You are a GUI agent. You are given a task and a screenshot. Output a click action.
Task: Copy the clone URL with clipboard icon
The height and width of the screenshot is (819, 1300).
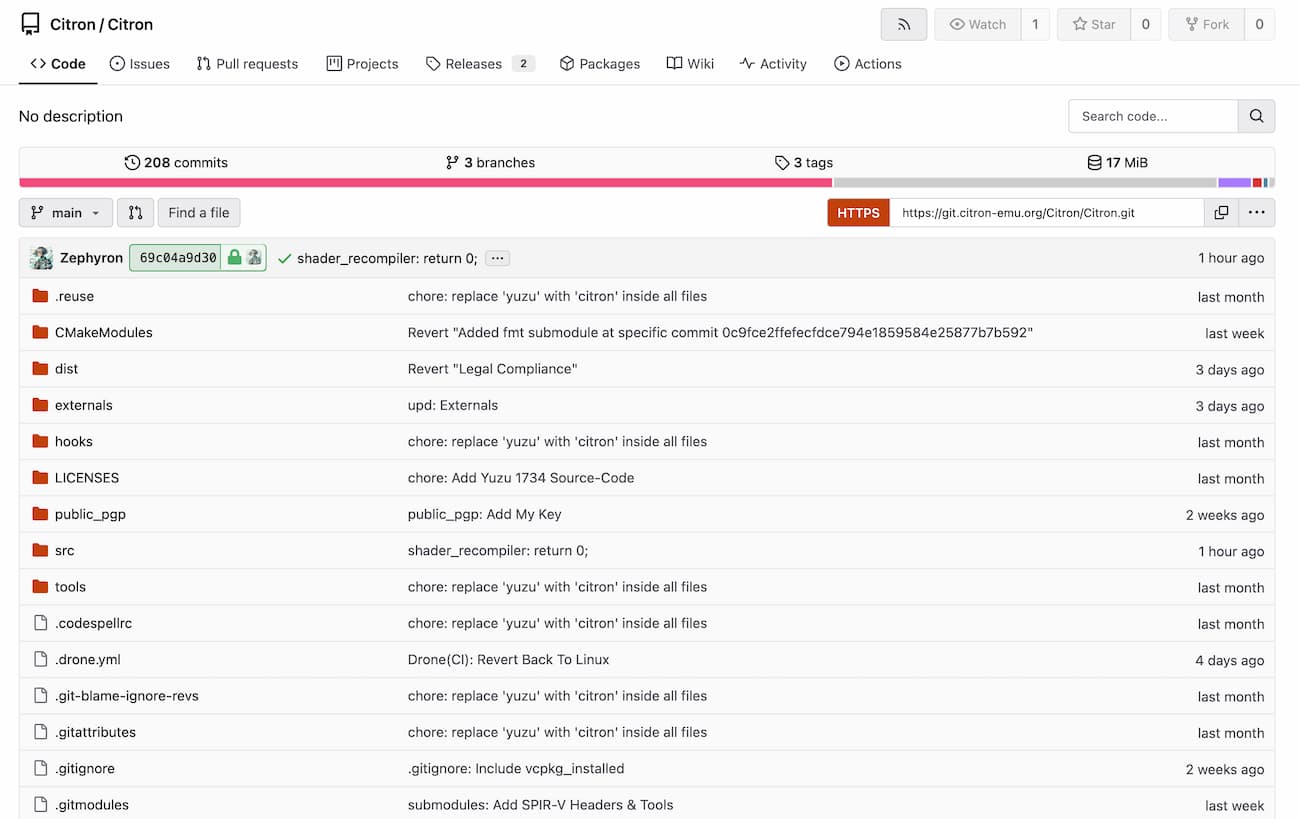1221,213
